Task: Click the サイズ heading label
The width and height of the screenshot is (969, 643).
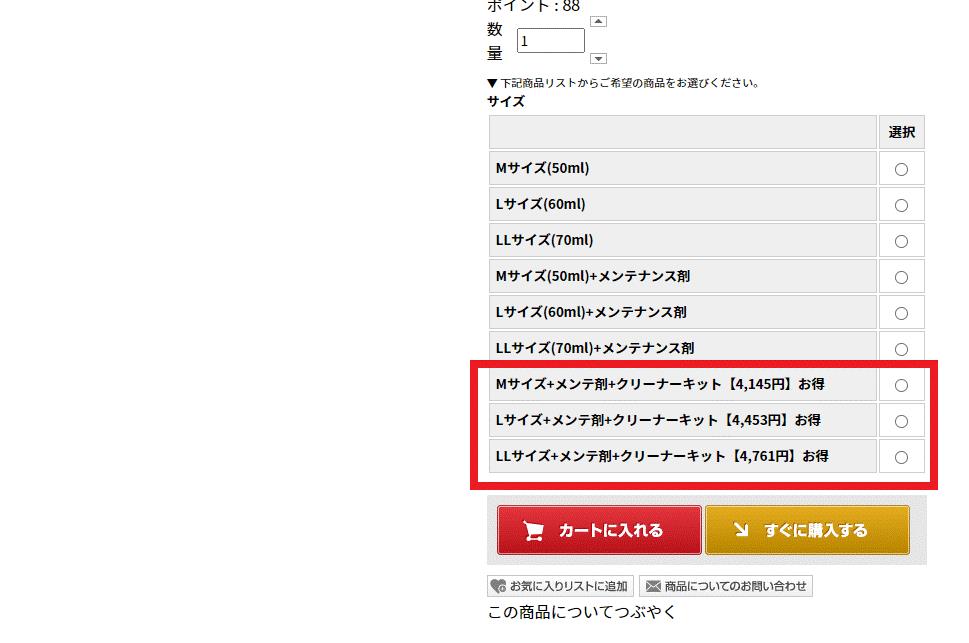Action: (506, 101)
